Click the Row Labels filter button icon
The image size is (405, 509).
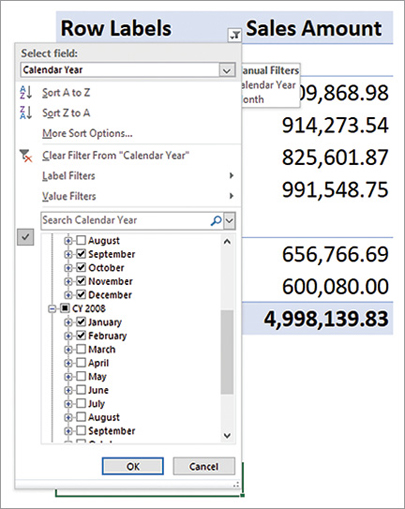coord(235,35)
